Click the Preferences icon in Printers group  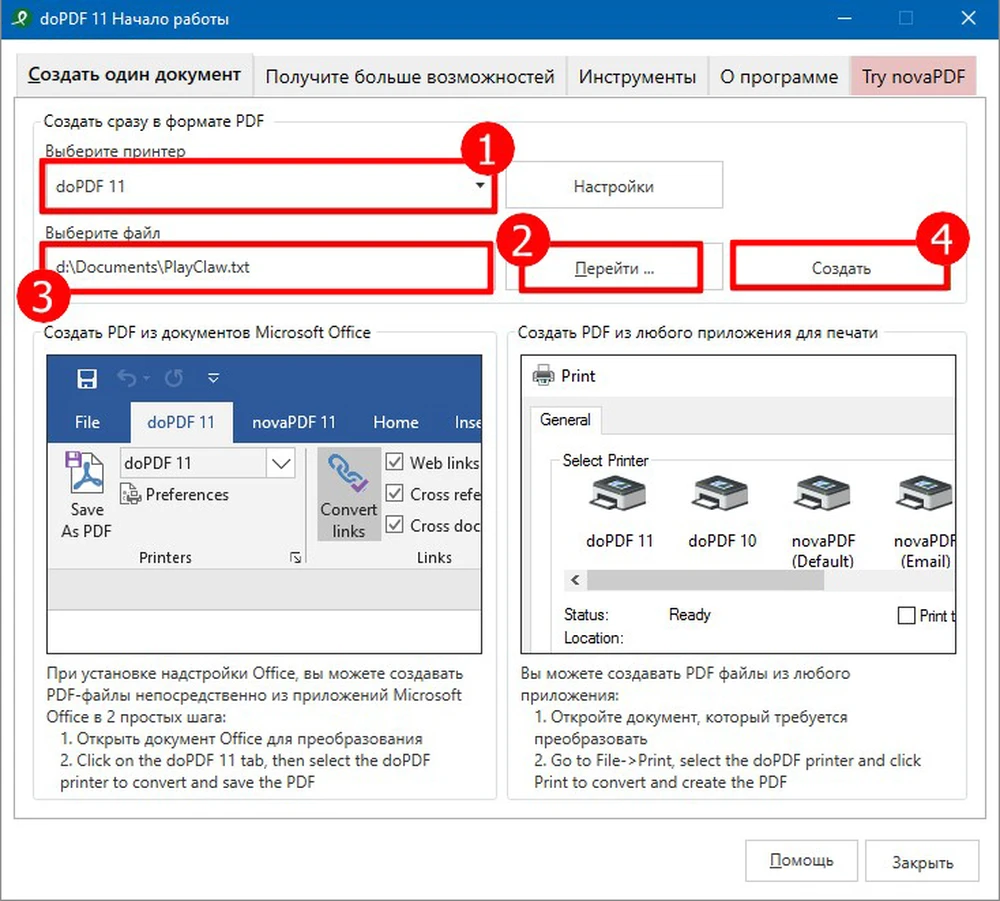130,495
